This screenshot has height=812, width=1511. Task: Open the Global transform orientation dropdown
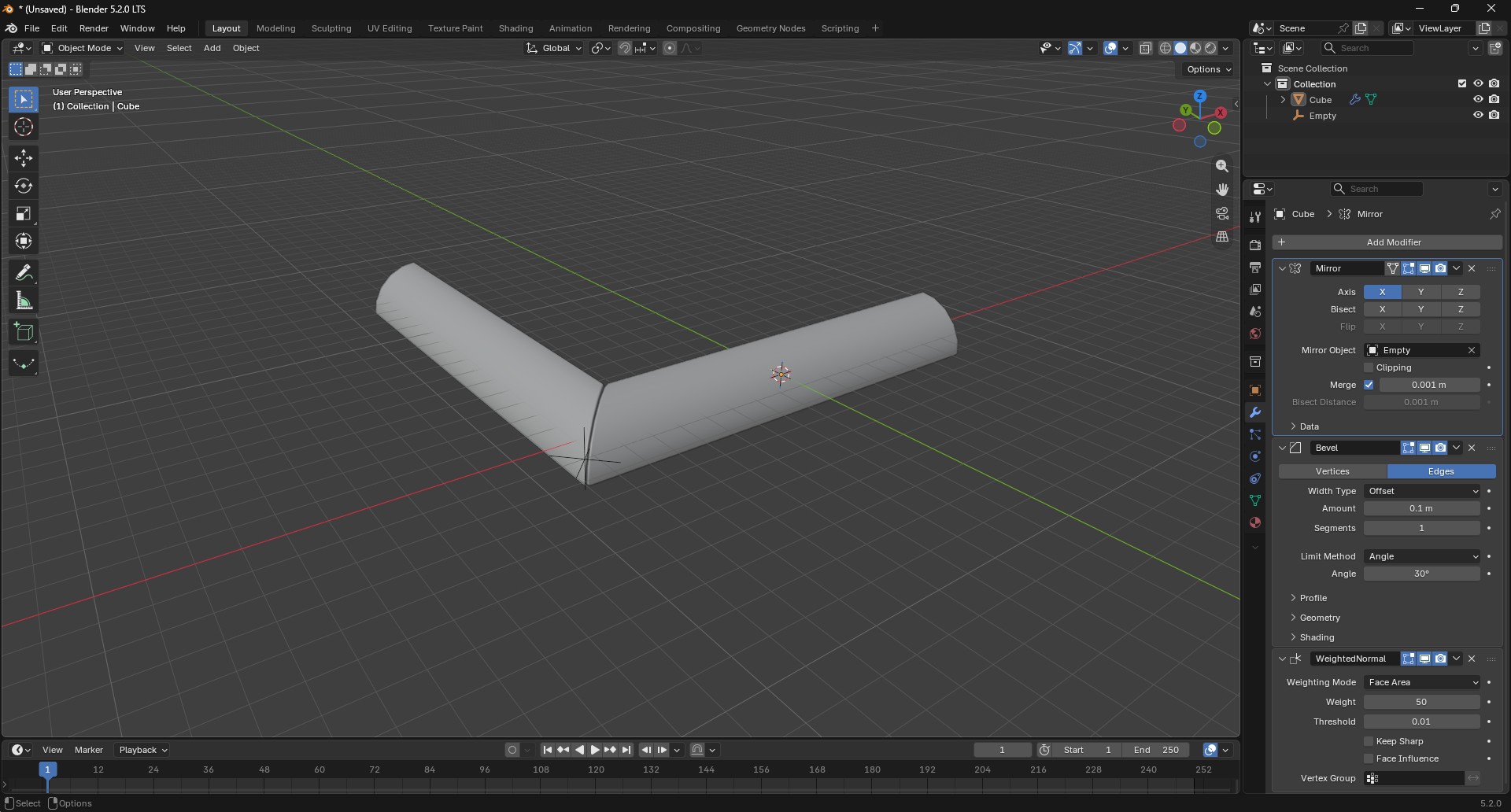[x=555, y=48]
